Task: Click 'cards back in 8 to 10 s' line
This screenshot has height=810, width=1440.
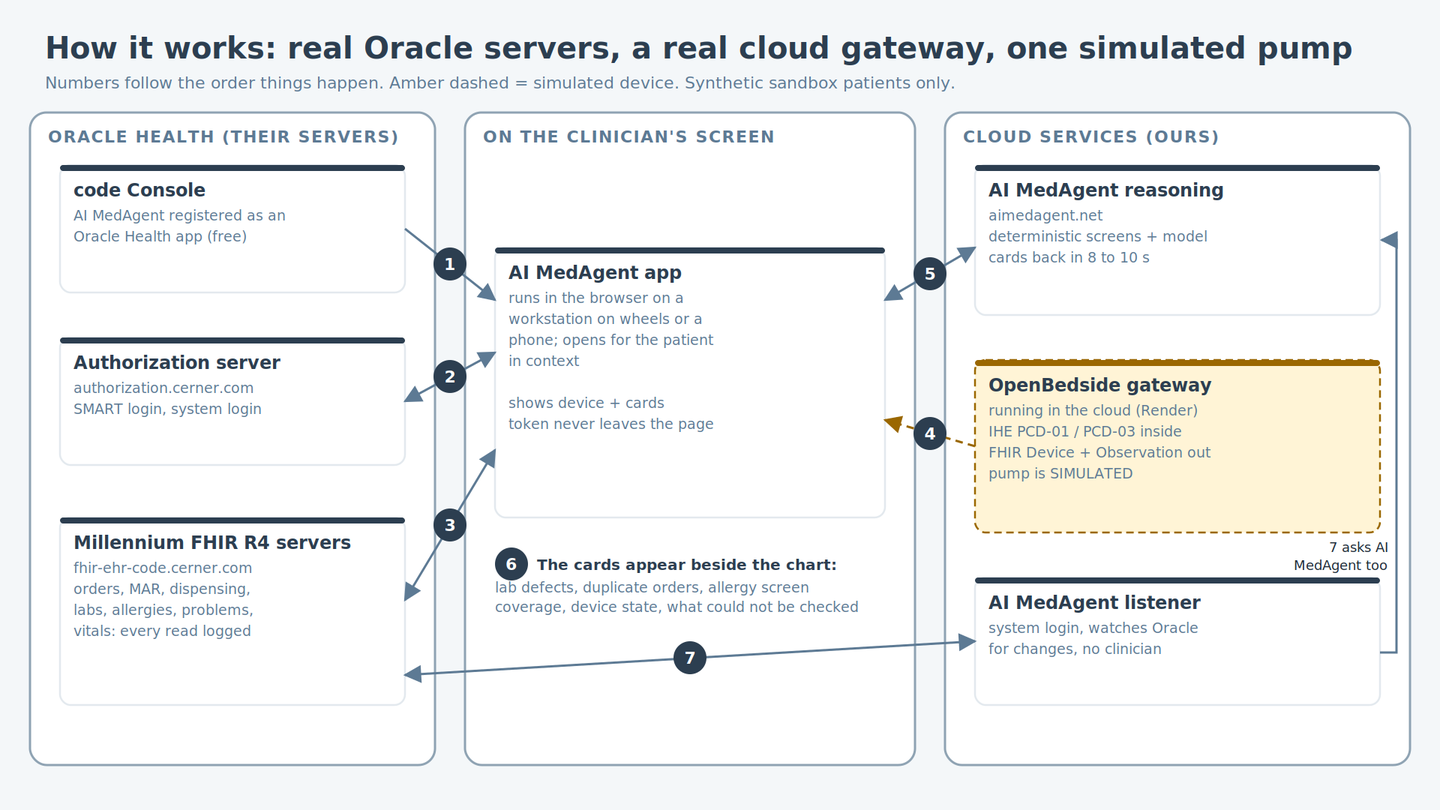Action: (x=1069, y=258)
